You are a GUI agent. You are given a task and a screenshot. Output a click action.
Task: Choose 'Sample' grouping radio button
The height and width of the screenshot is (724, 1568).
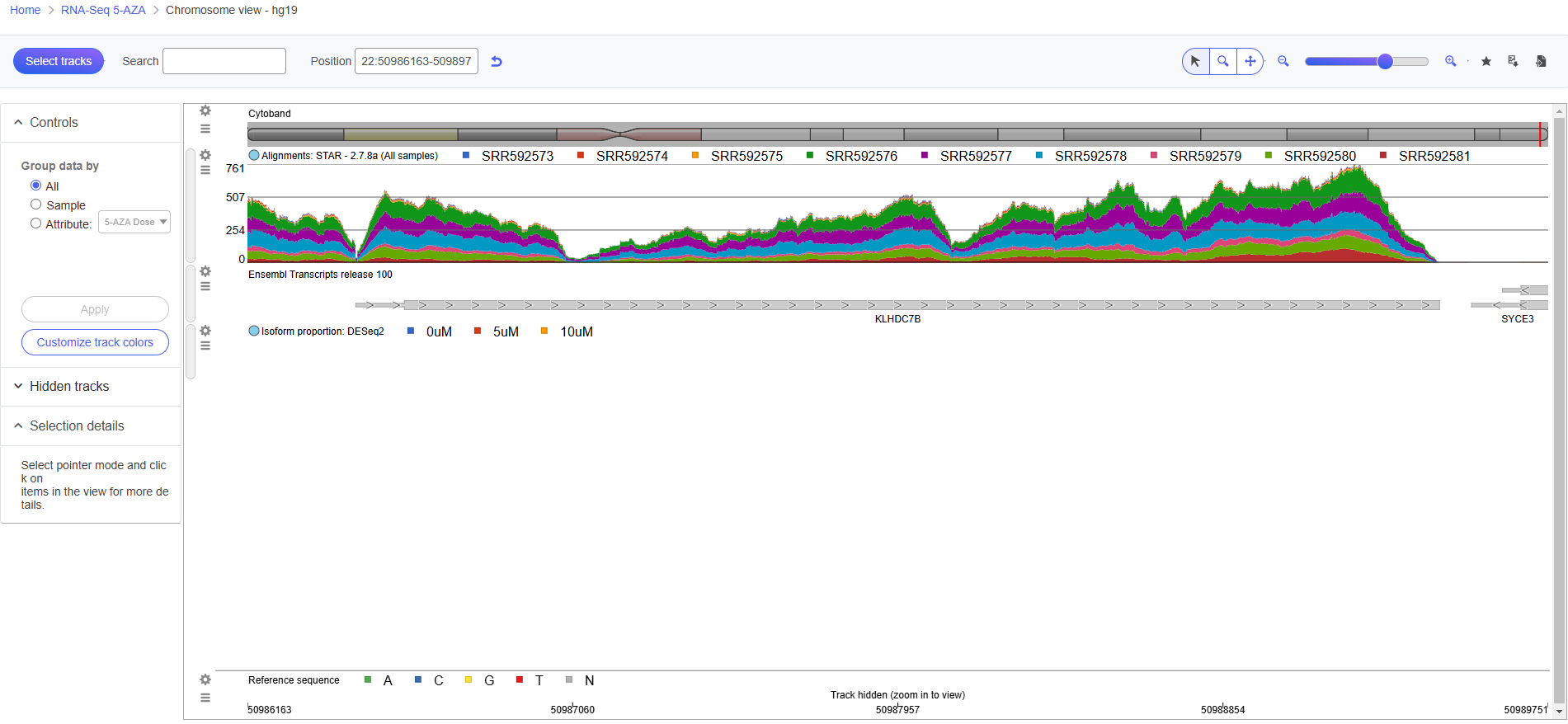pos(36,205)
